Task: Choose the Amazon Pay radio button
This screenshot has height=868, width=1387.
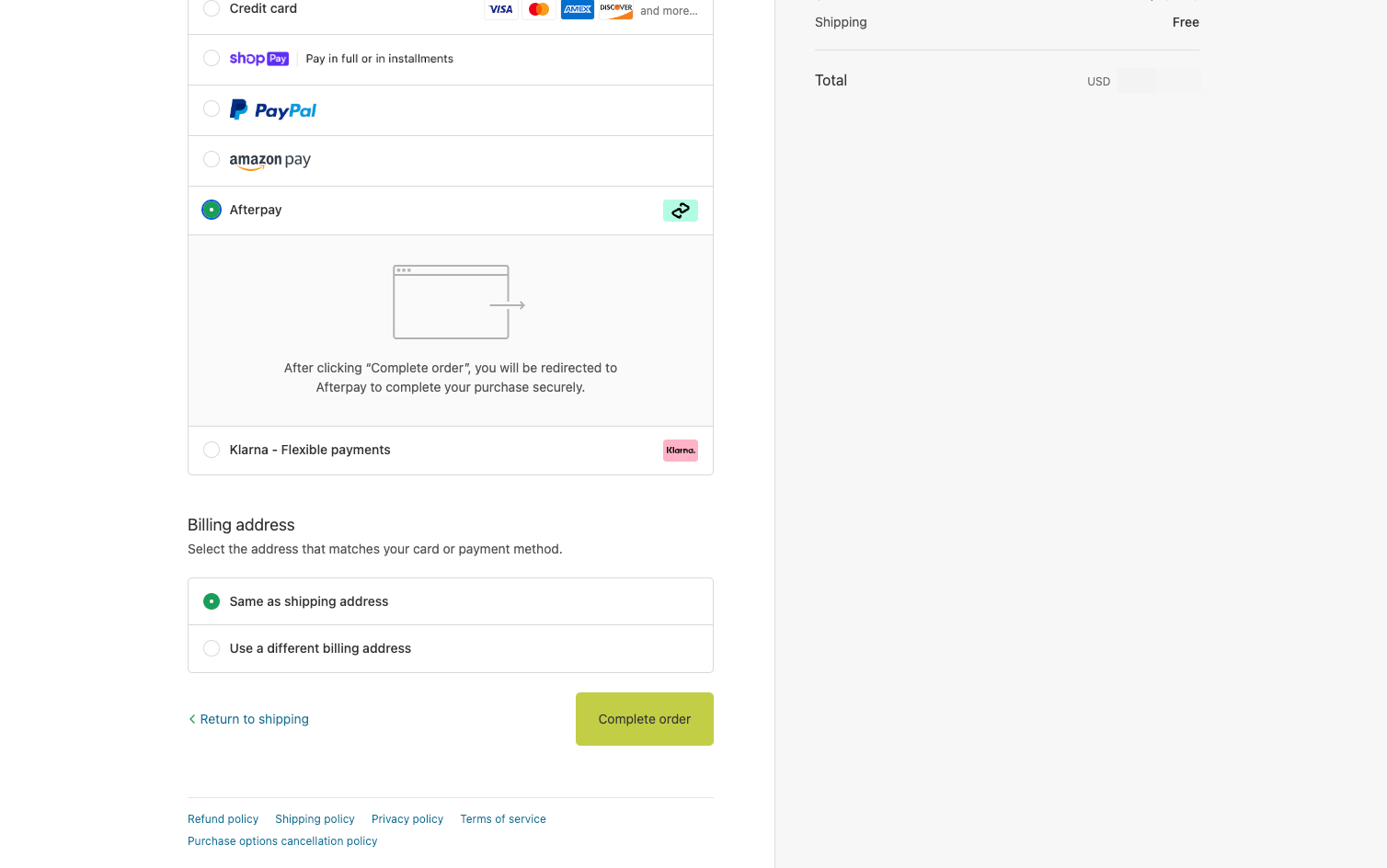Action: pyautogui.click(x=212, y=159)
